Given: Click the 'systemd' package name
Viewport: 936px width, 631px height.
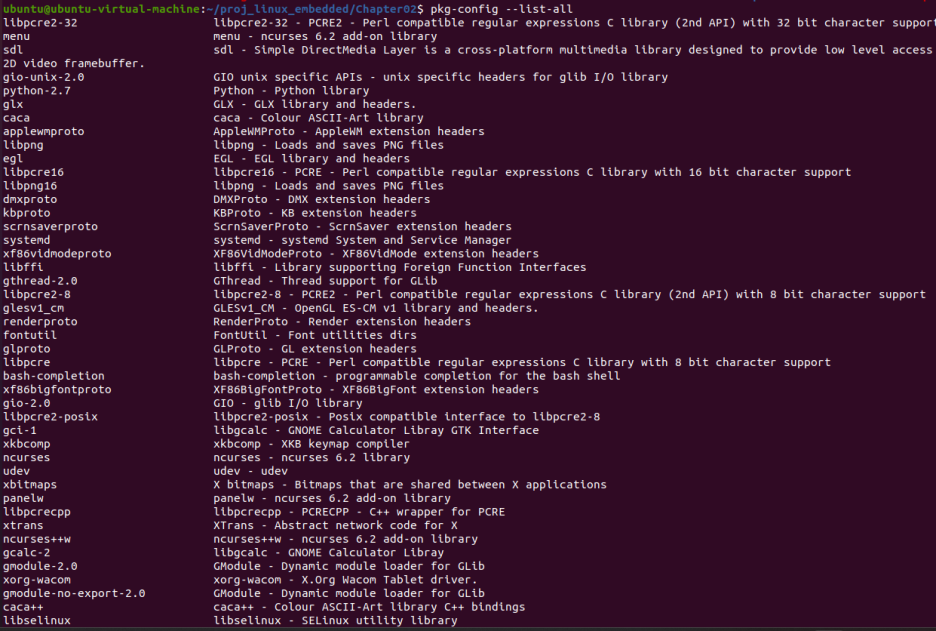Looking at the screenshot, I should point(27,240).
